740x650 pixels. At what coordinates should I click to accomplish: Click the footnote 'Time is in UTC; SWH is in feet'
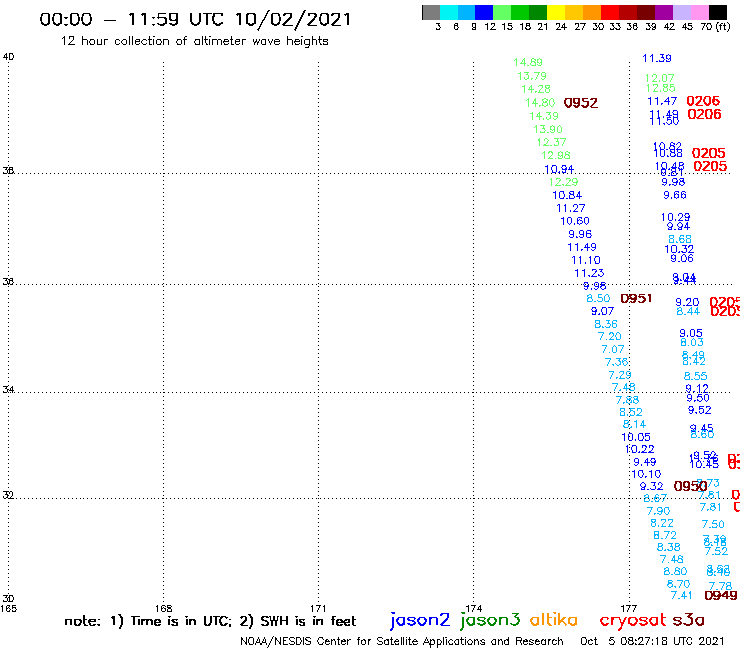pos(210,621)
